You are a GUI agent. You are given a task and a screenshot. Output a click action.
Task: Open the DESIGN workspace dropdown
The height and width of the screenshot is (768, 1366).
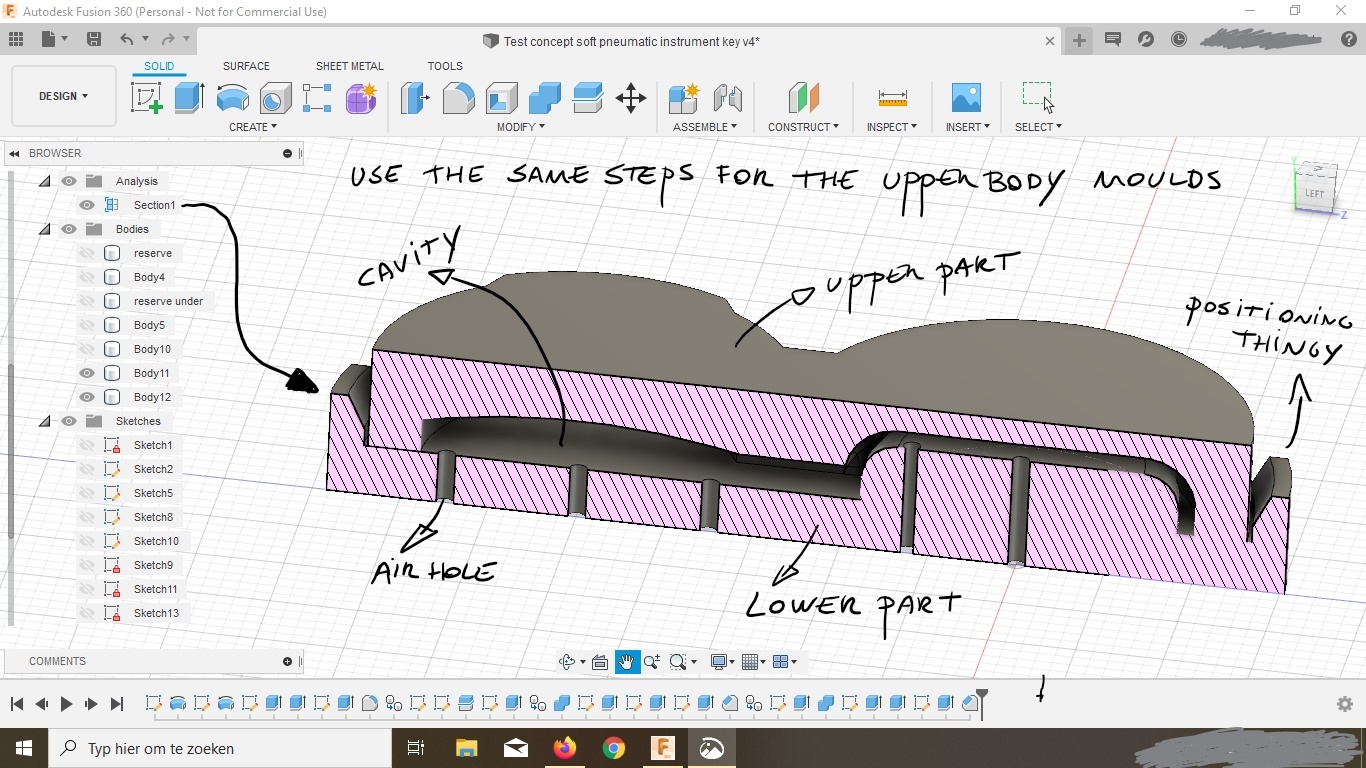pos(63,96)
